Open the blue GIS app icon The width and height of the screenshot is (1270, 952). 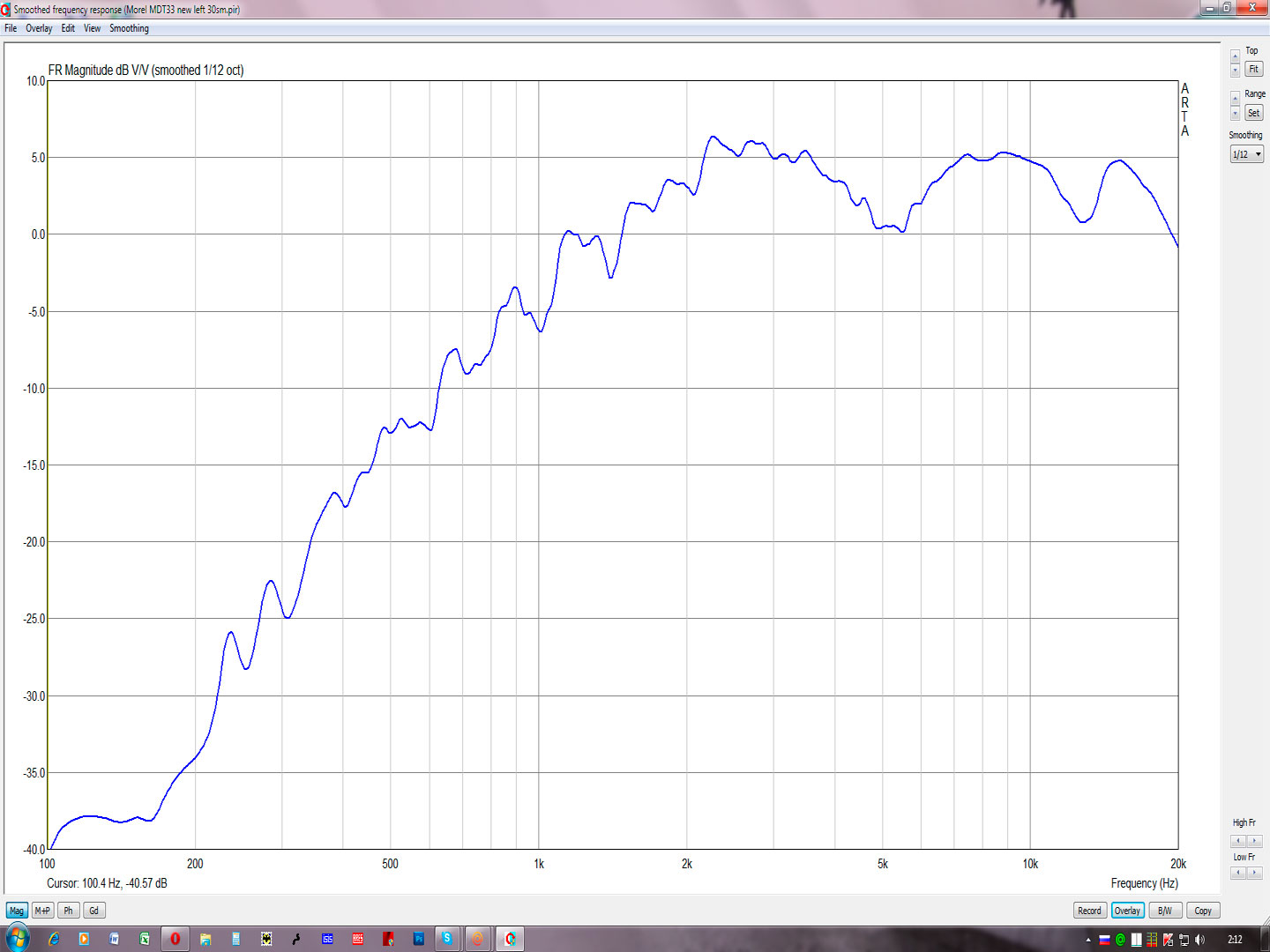click(x=327, y=939)
